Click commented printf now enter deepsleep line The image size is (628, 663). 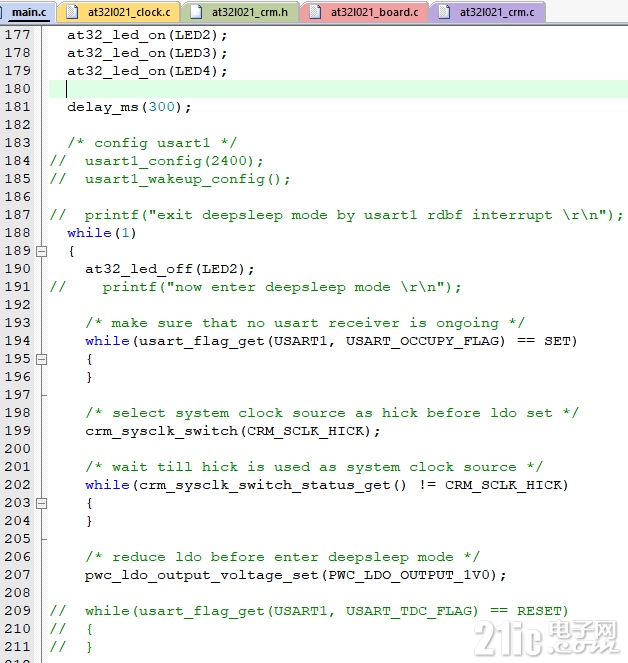click(255, 287)
